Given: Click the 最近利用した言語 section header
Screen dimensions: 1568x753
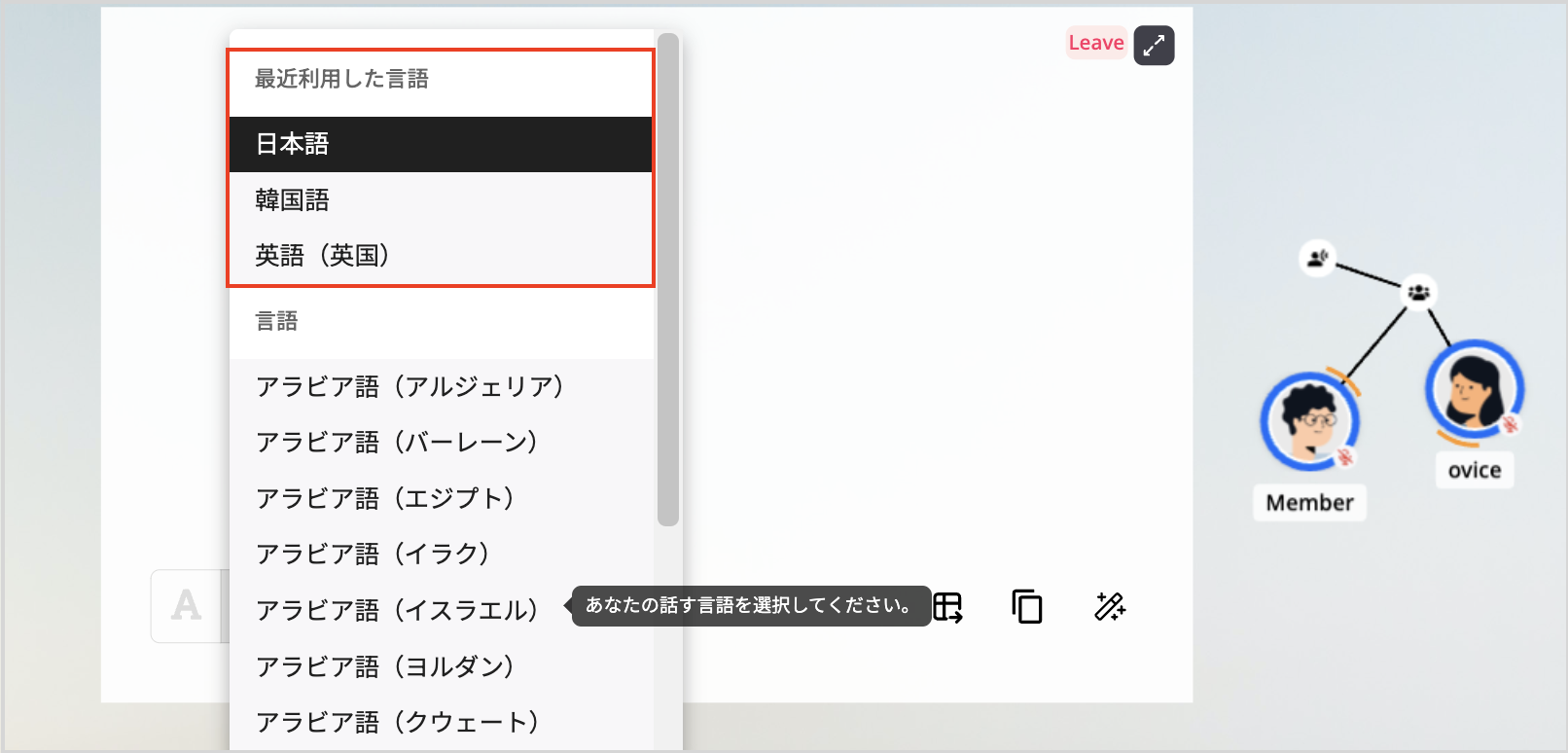Looking at the screenshot, I should coord(341,79).
